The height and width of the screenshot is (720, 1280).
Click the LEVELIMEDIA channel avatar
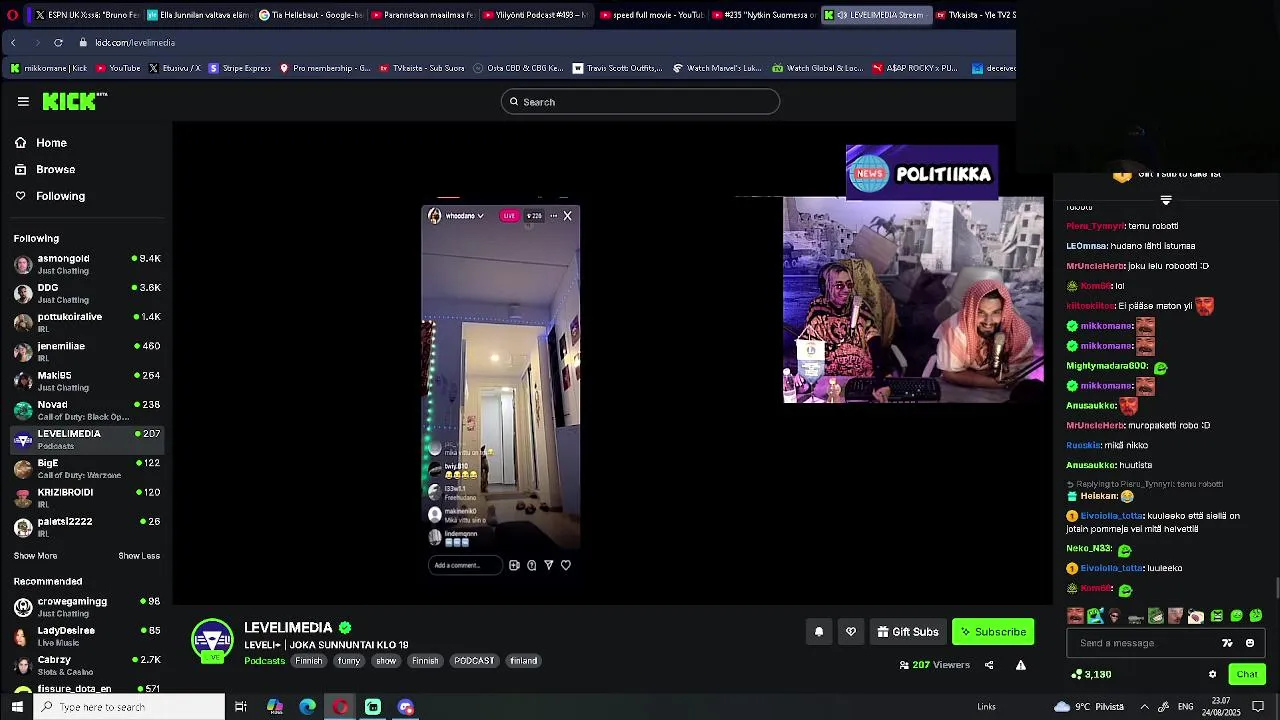[212, 641]
